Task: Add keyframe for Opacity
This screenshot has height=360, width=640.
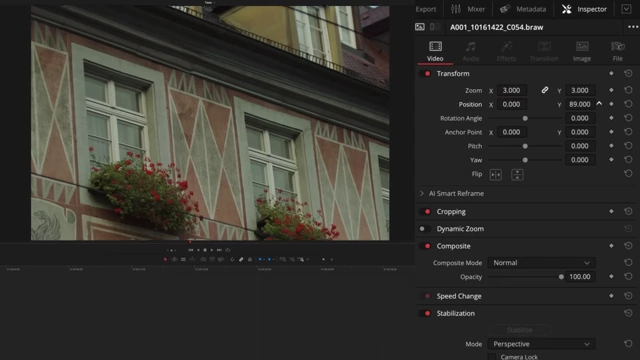Action: point(611,276)
